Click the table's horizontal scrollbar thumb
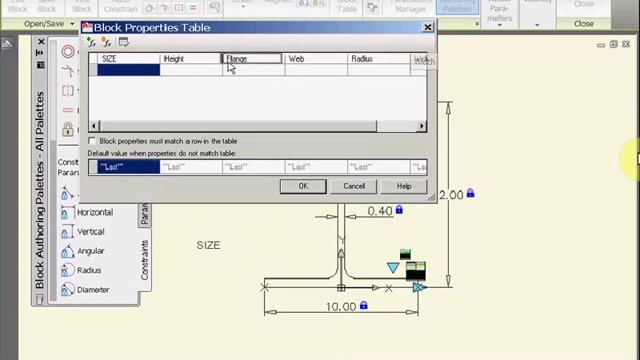The width and height of the screenshot is (640, 360). 238,126
